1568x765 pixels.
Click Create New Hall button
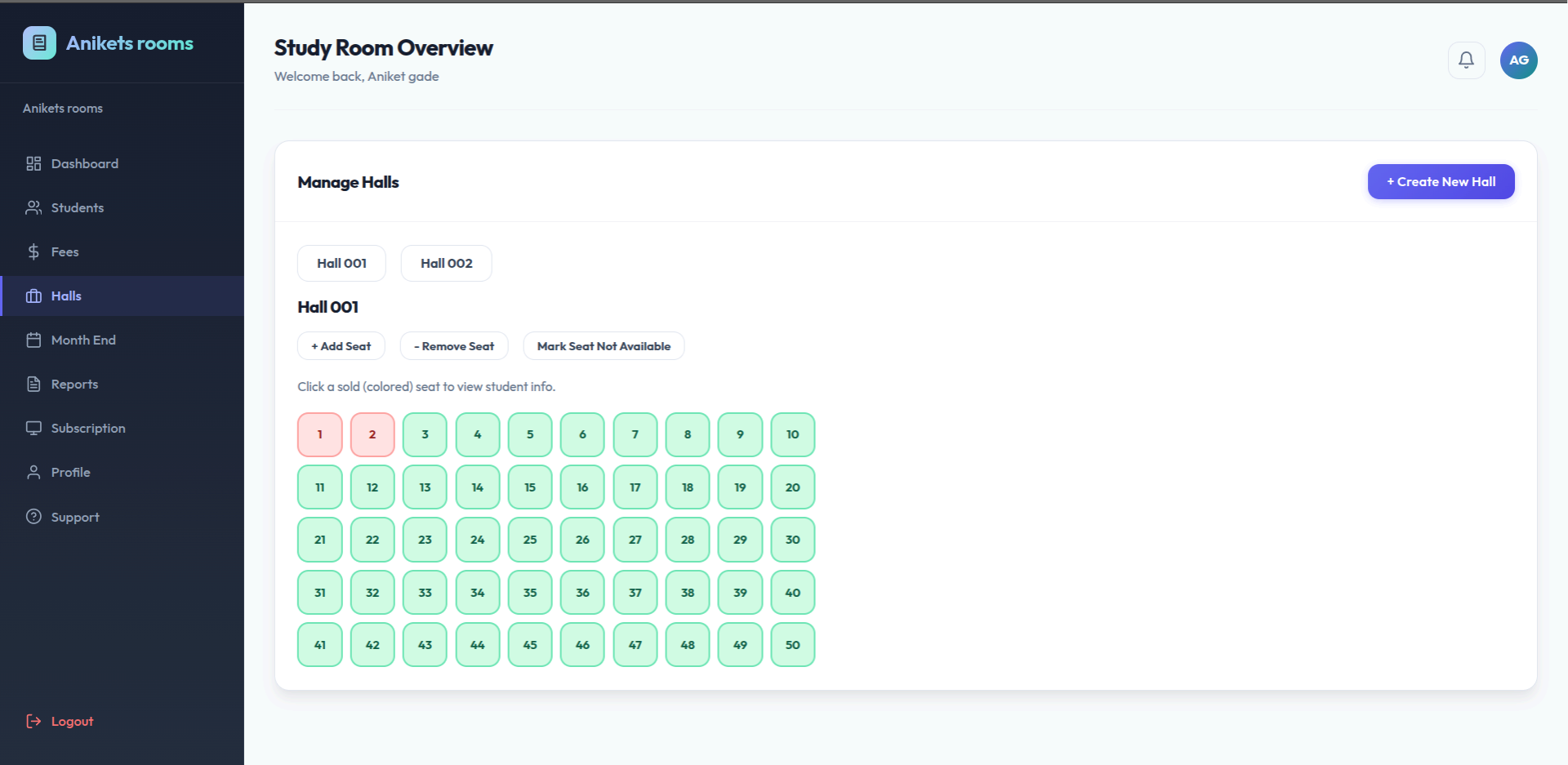pyautogui.click(x=1441, y=181)
